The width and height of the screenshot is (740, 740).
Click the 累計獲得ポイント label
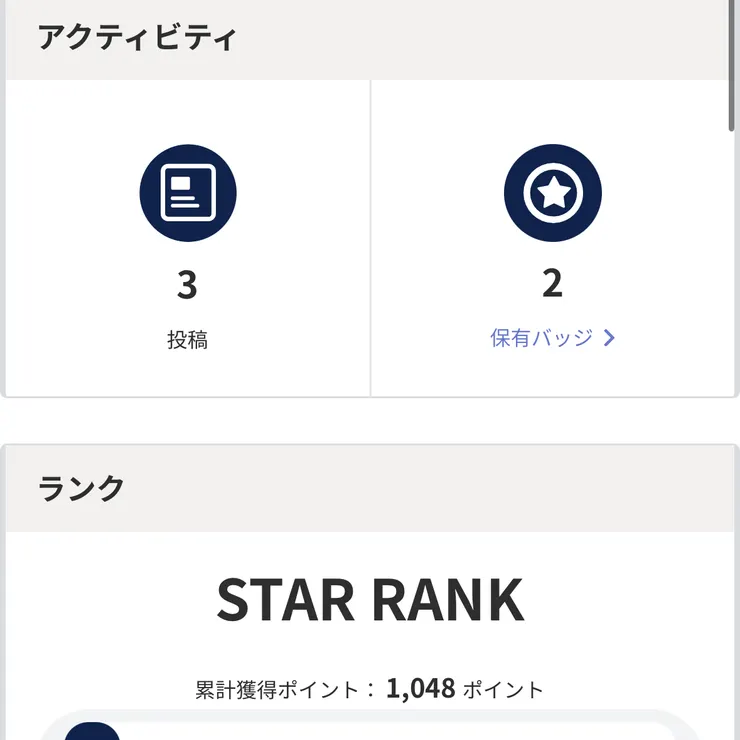(276, 689)
